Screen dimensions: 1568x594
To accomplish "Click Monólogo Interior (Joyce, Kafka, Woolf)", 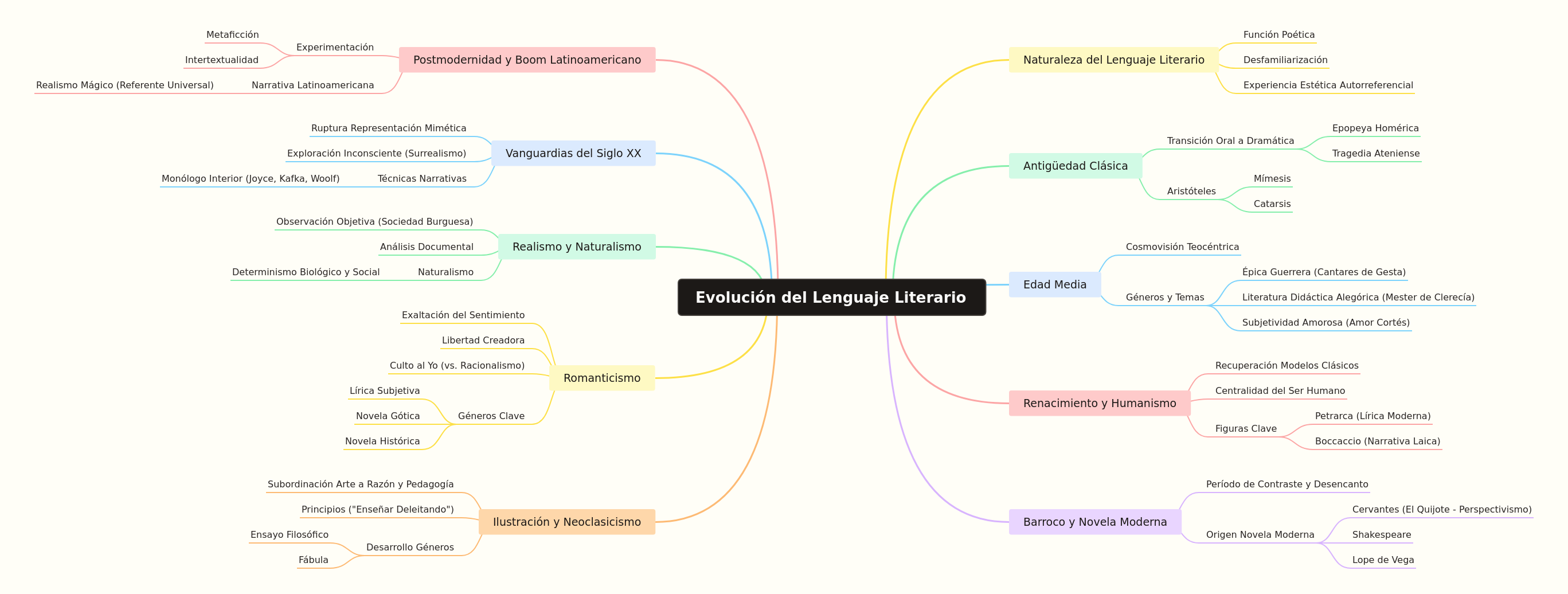I will (x=250, y=178).
